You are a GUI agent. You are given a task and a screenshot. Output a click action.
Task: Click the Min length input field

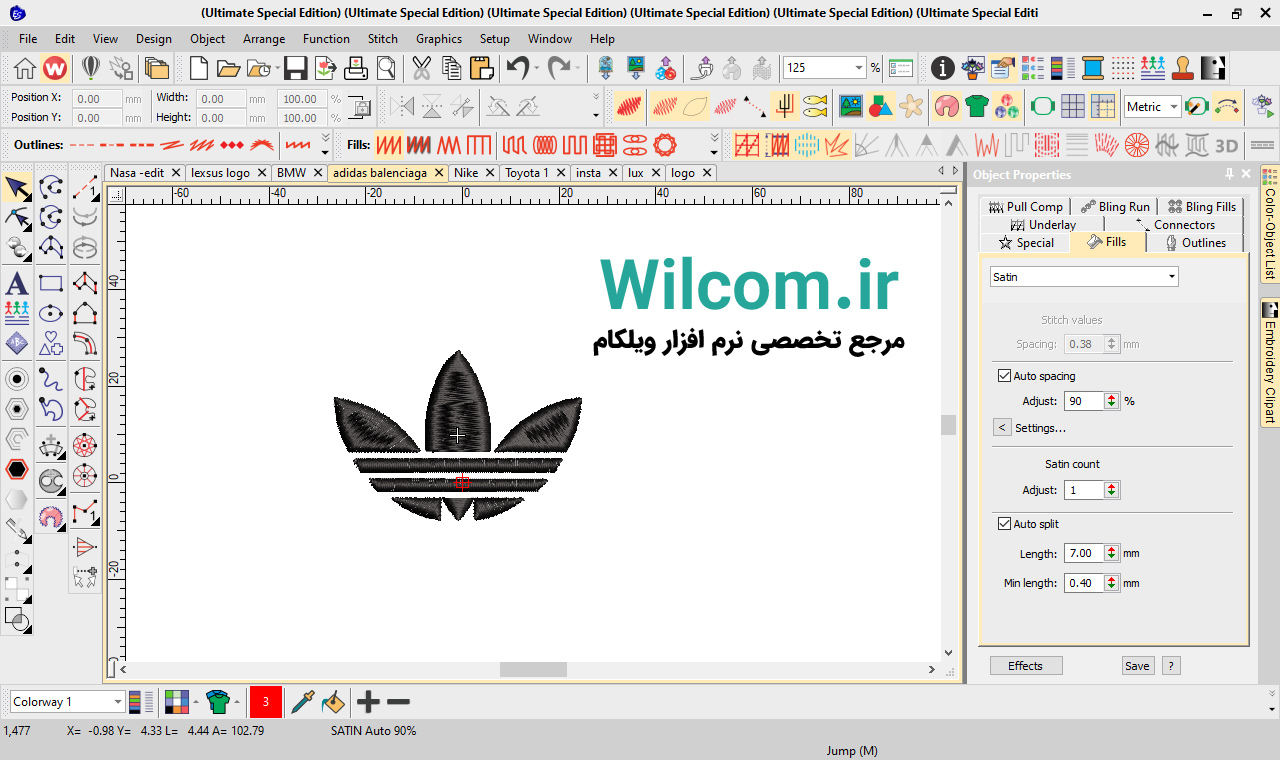[1084, 583]
